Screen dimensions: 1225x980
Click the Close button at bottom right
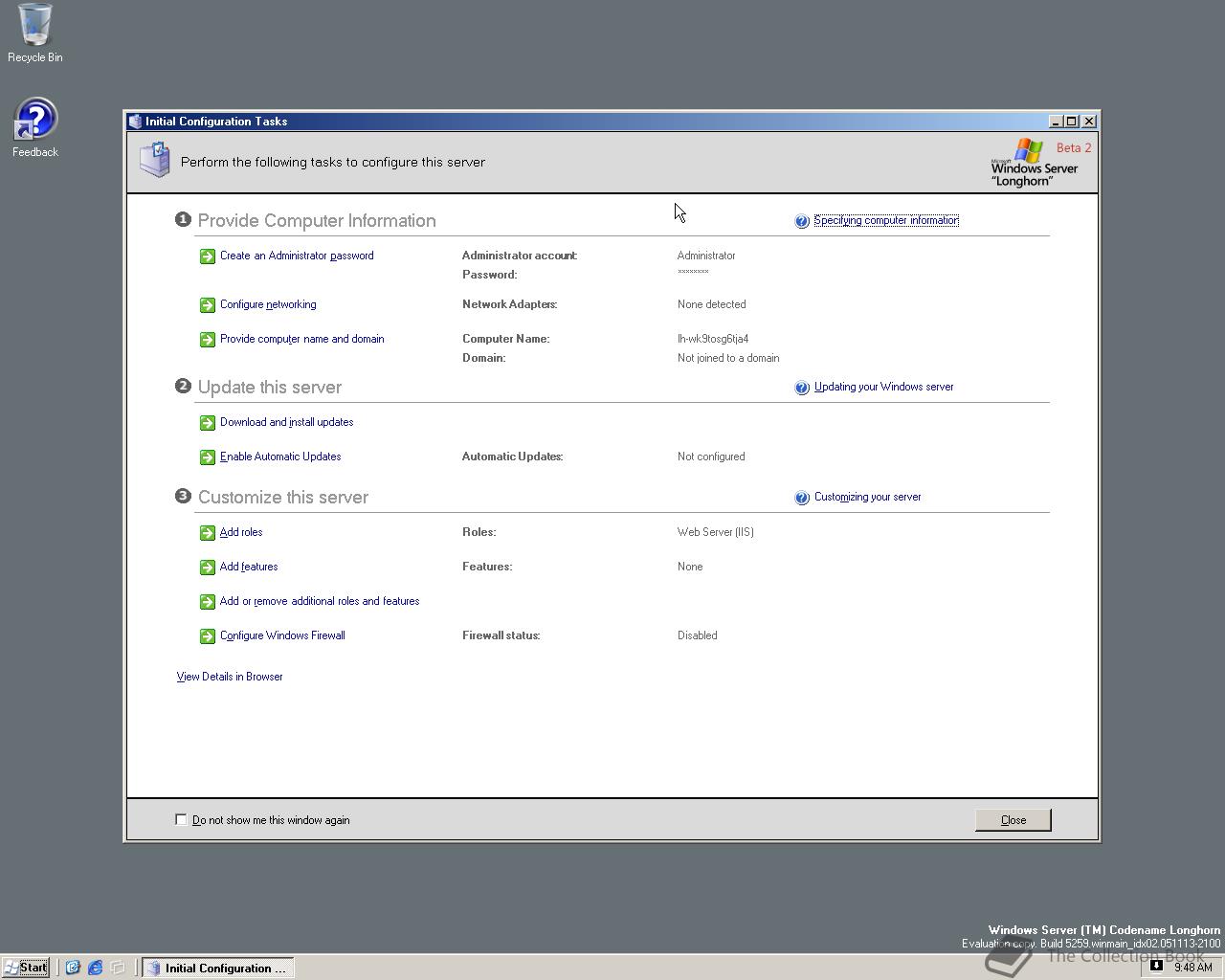(x=1013, y=820)
